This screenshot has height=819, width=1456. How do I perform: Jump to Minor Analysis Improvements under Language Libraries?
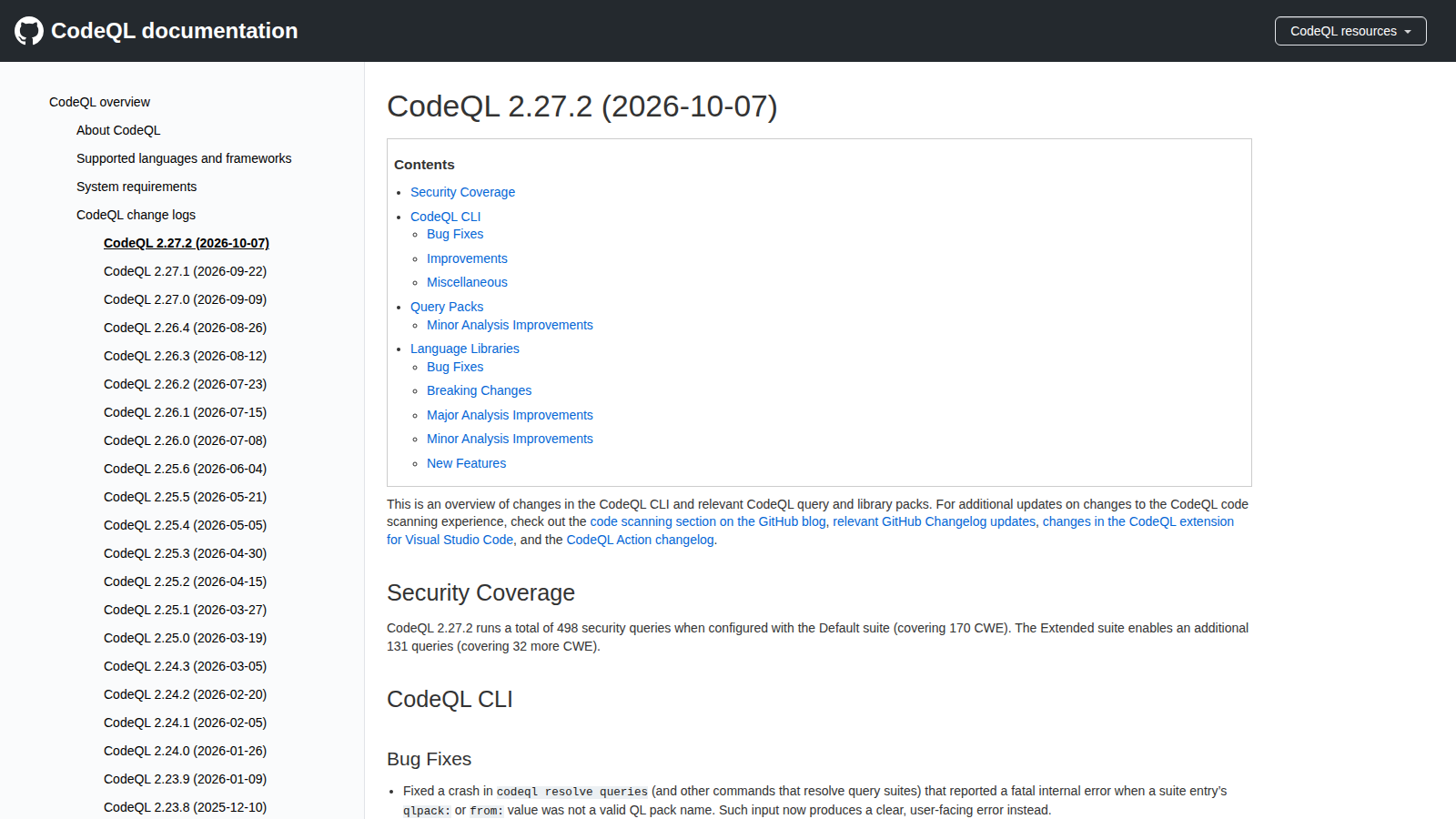510,439
